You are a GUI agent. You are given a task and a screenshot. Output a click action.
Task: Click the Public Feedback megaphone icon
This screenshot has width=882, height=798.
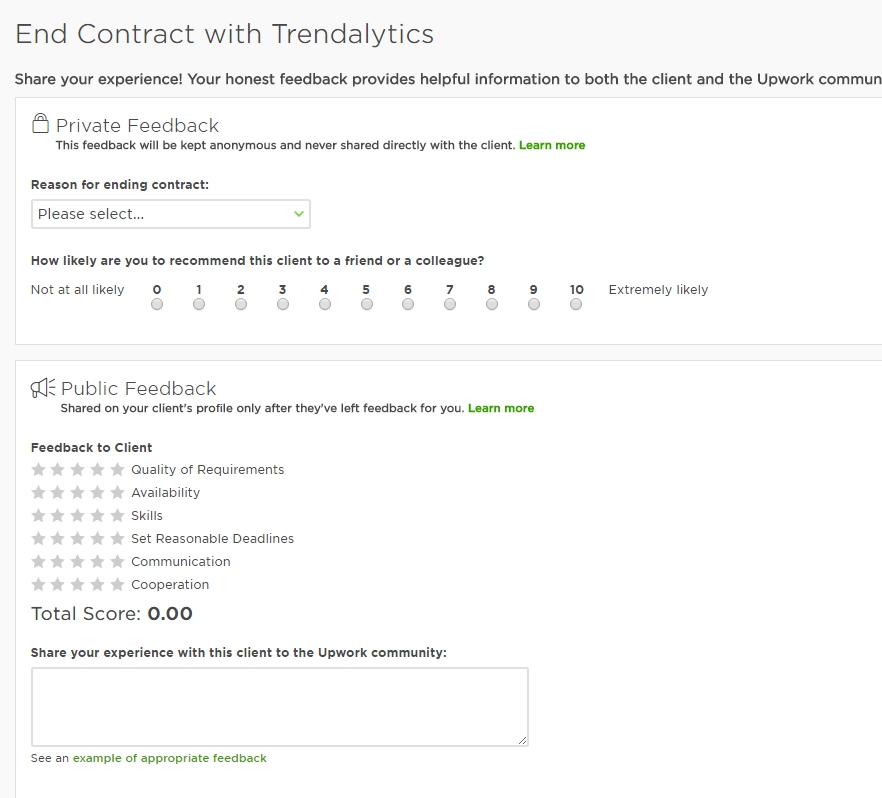43,388
